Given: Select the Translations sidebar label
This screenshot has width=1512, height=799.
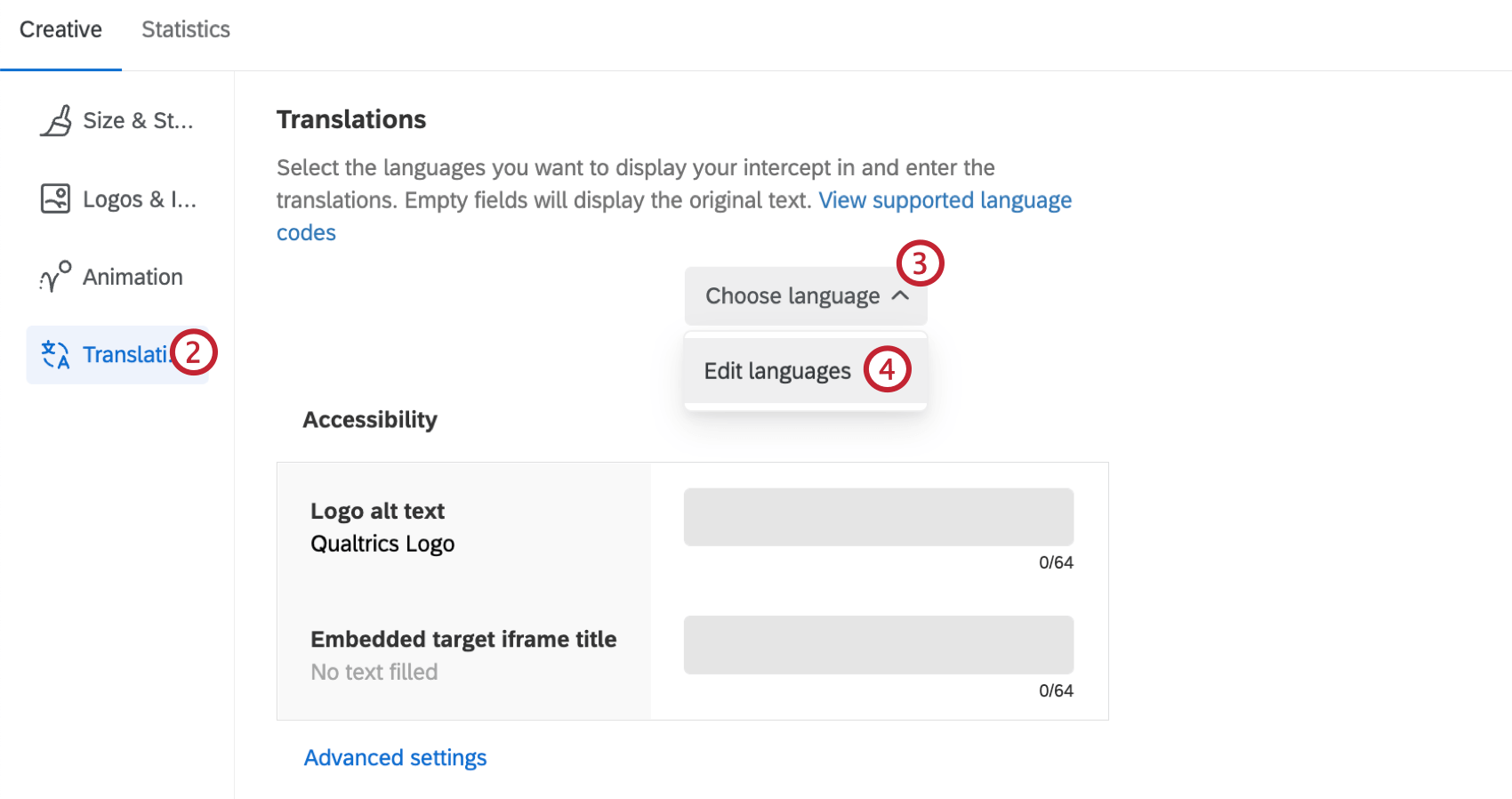Looking at the screenshot, I should pyautogui.click(x=125, y=355).
